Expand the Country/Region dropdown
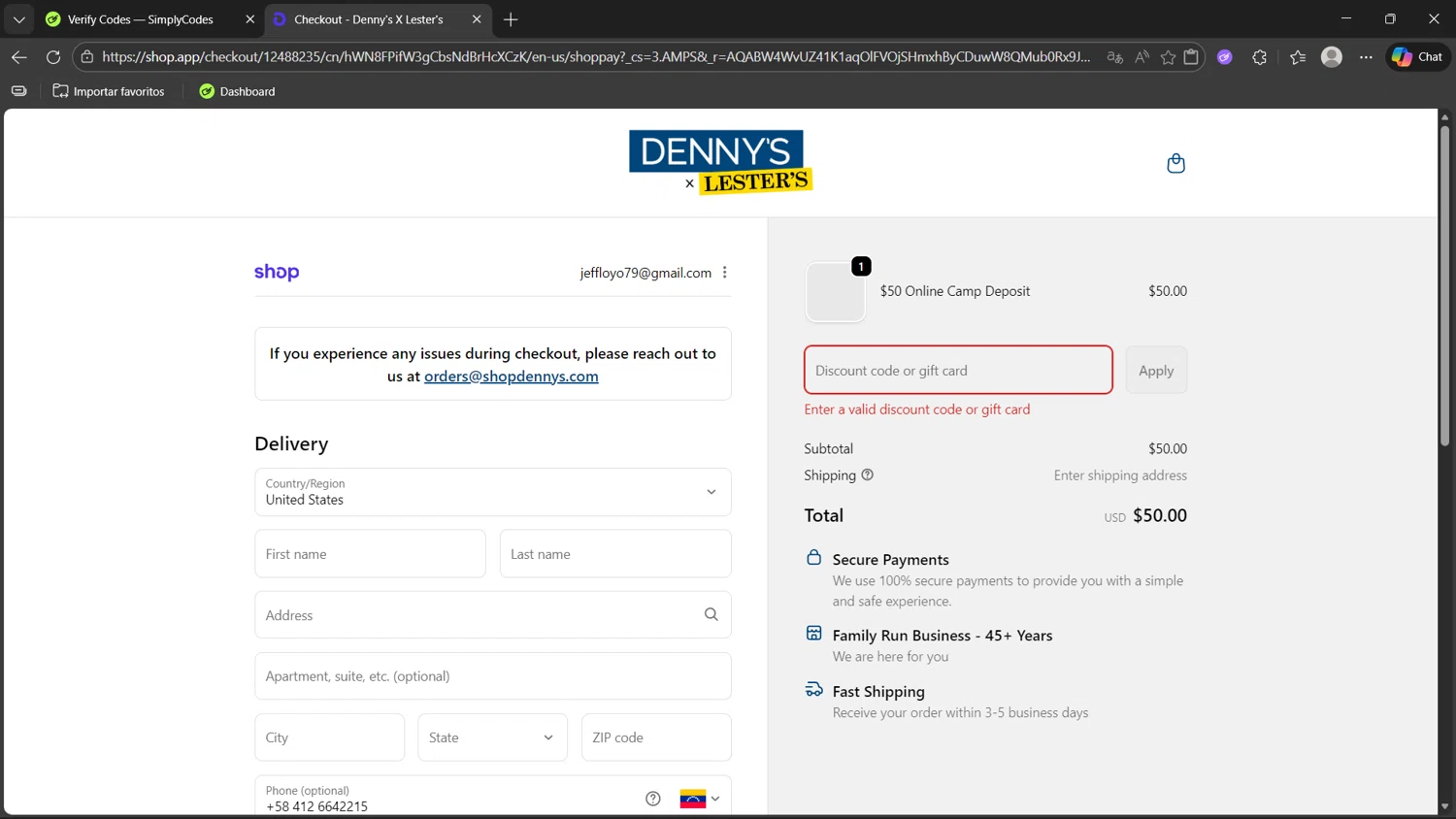 (493, 492)
